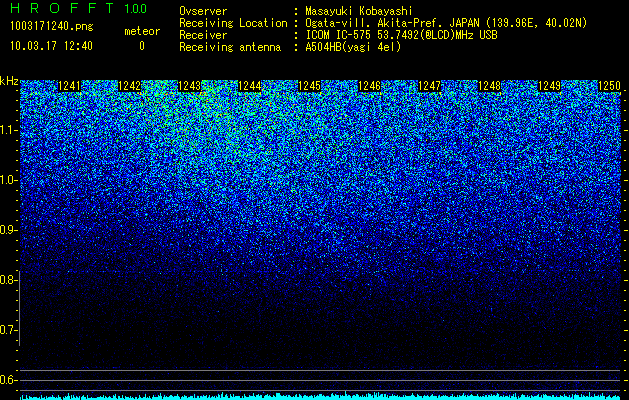Click the 1249 time marker label
Image resolution: width=629 pixels, height=400 pixels.
point(550,86)
